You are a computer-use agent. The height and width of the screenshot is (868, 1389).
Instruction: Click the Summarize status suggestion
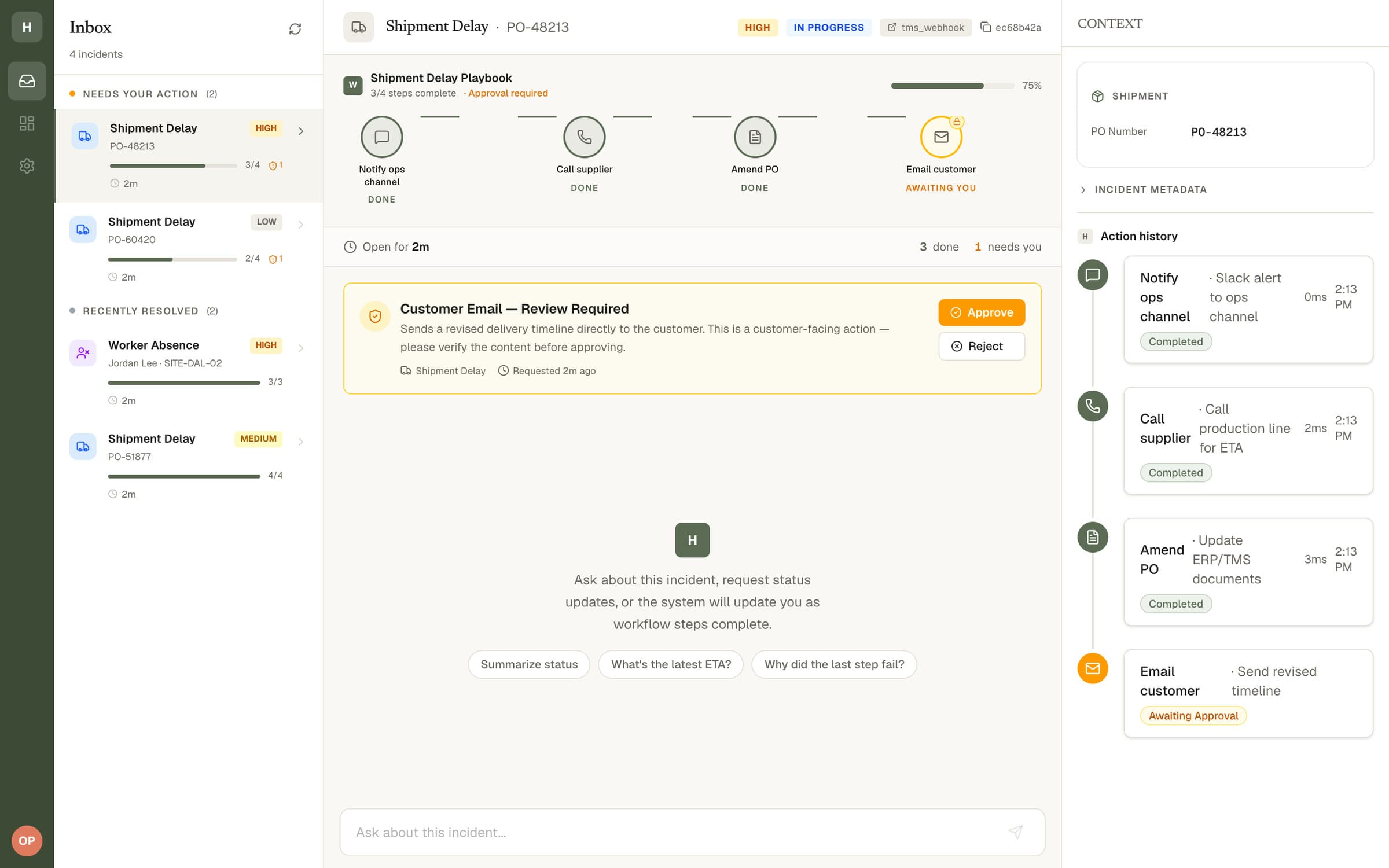pos(529,664)
